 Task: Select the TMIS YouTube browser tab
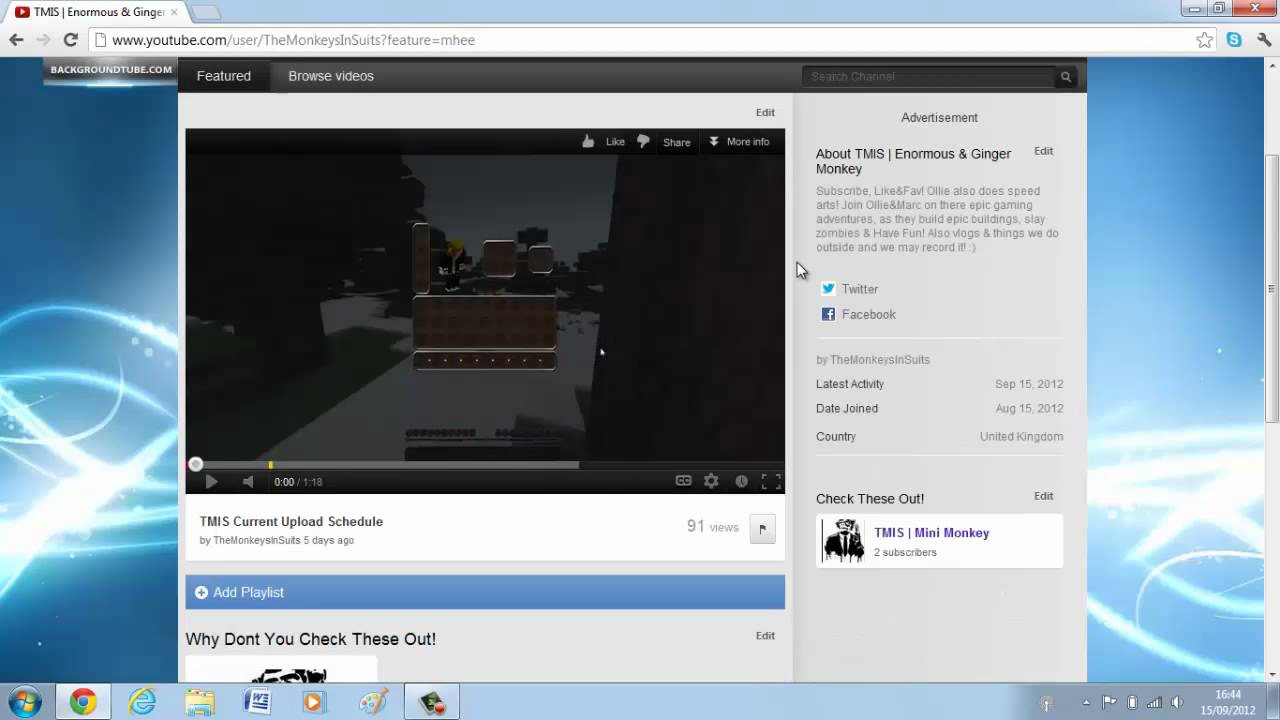(x=97, y=12)
